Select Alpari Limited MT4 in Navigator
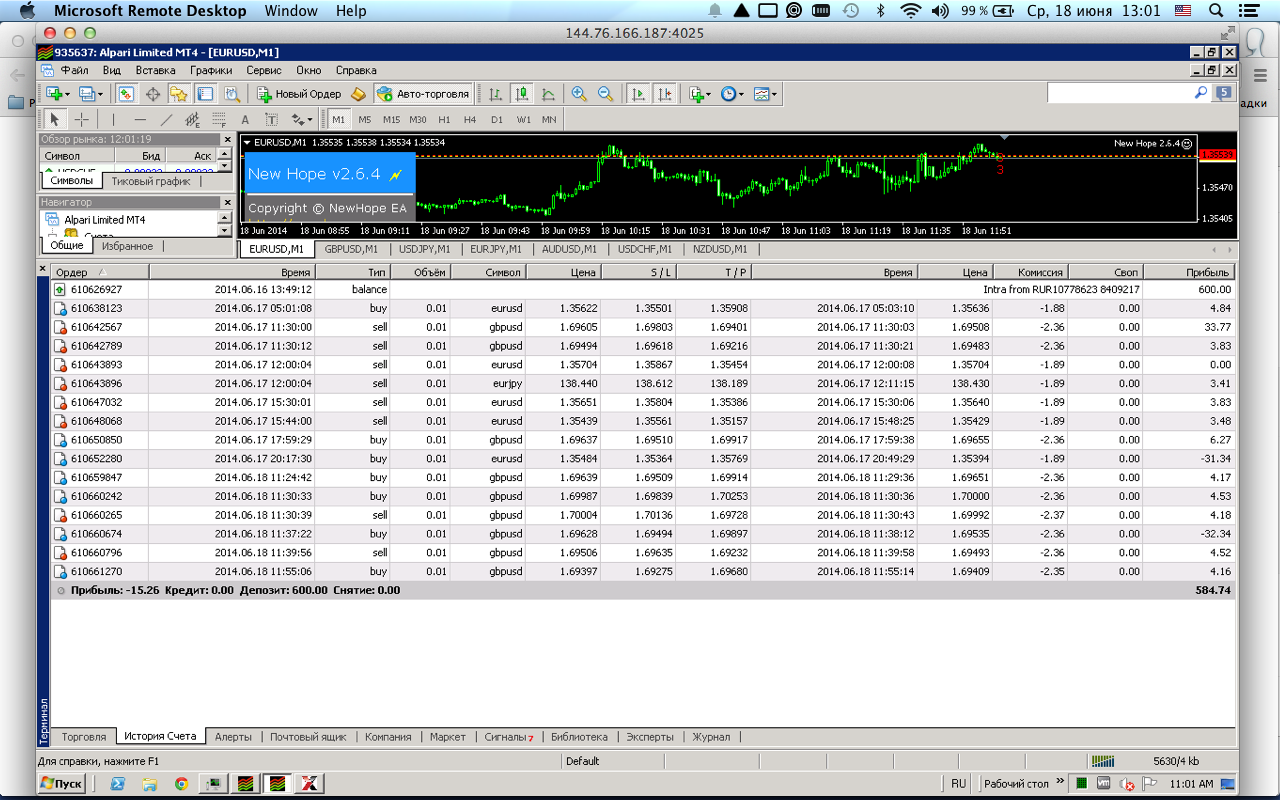Viewport: 1280px width, 800px height. (x=105, y=220)
